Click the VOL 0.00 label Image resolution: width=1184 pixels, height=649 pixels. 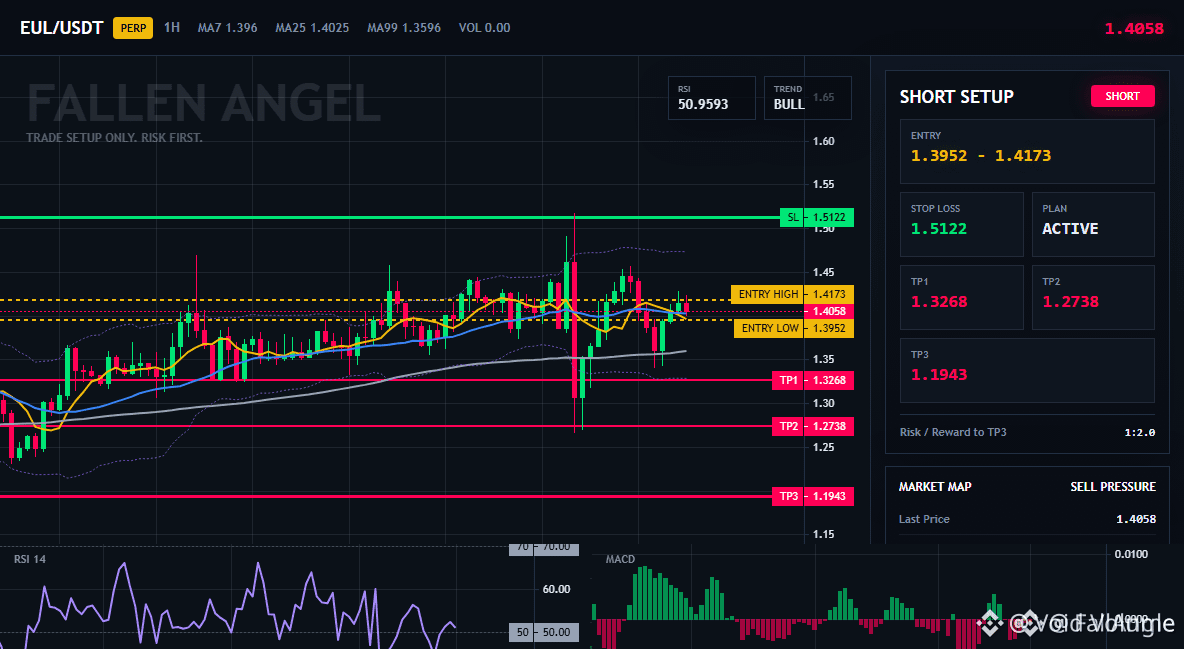pyautogui.click(x=485, y=28)
